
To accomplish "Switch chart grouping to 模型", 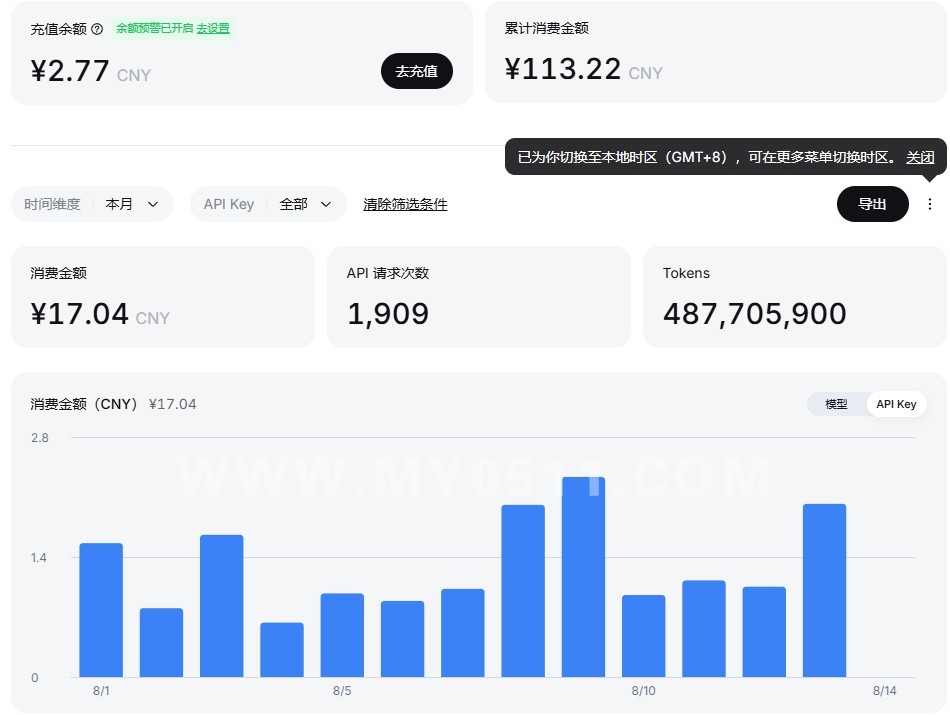I will (x=836, y=404).
